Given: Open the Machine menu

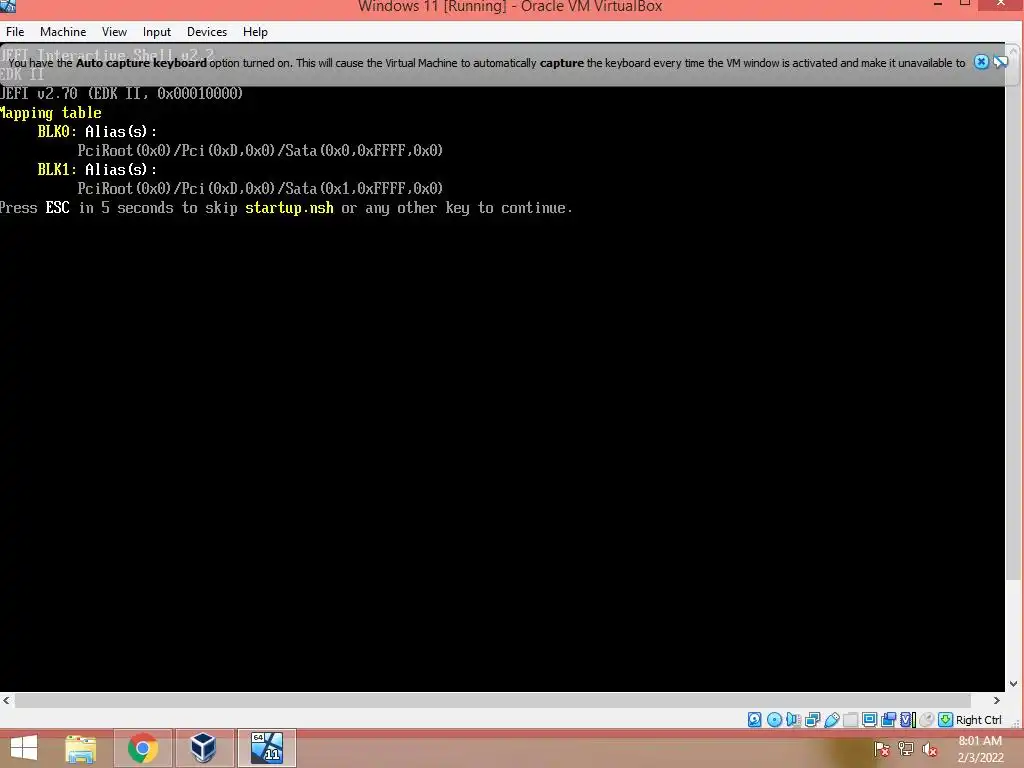Looking at the screenshot, I should pyautogui.click(x=63, y=32).
